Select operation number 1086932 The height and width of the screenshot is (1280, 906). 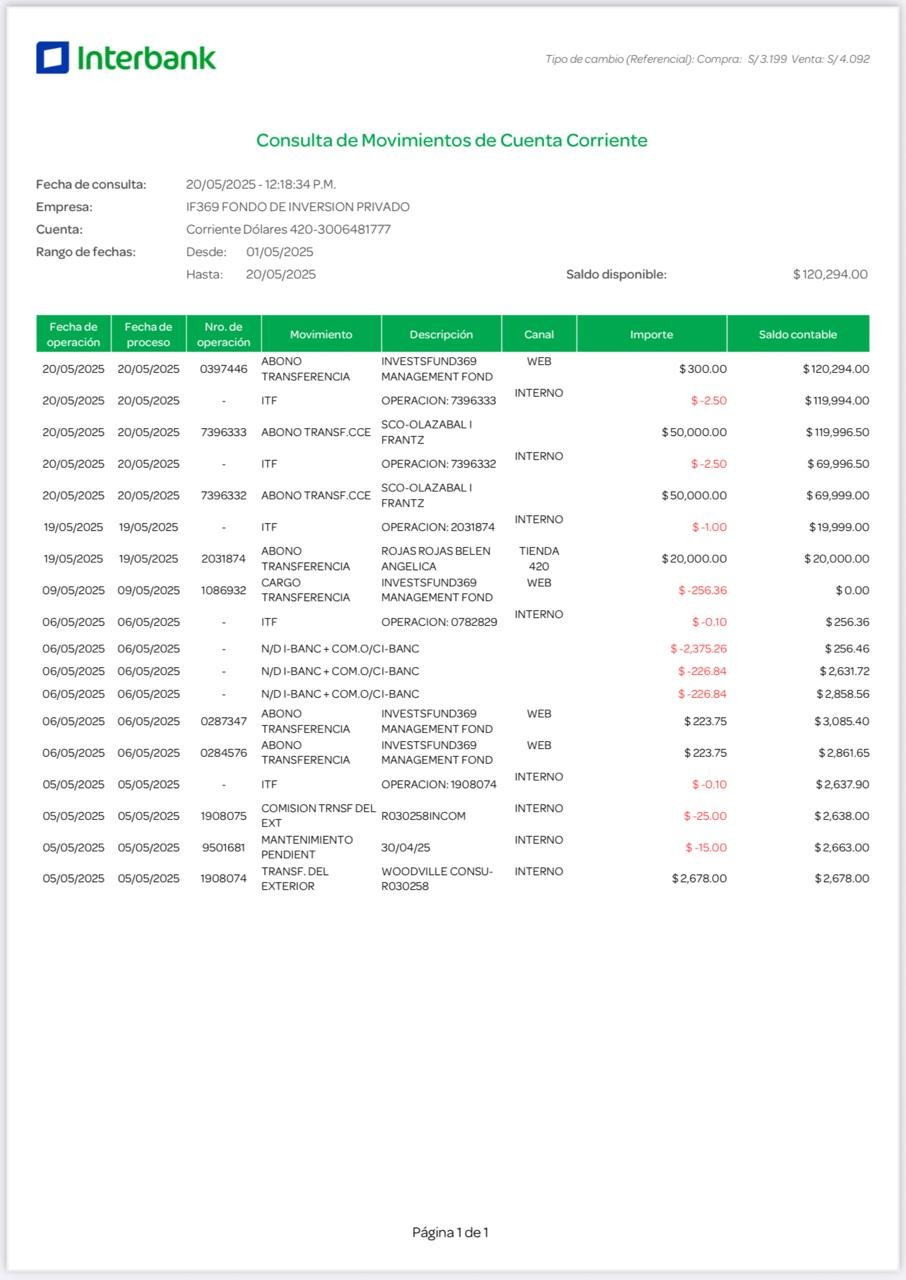point(223,590)
